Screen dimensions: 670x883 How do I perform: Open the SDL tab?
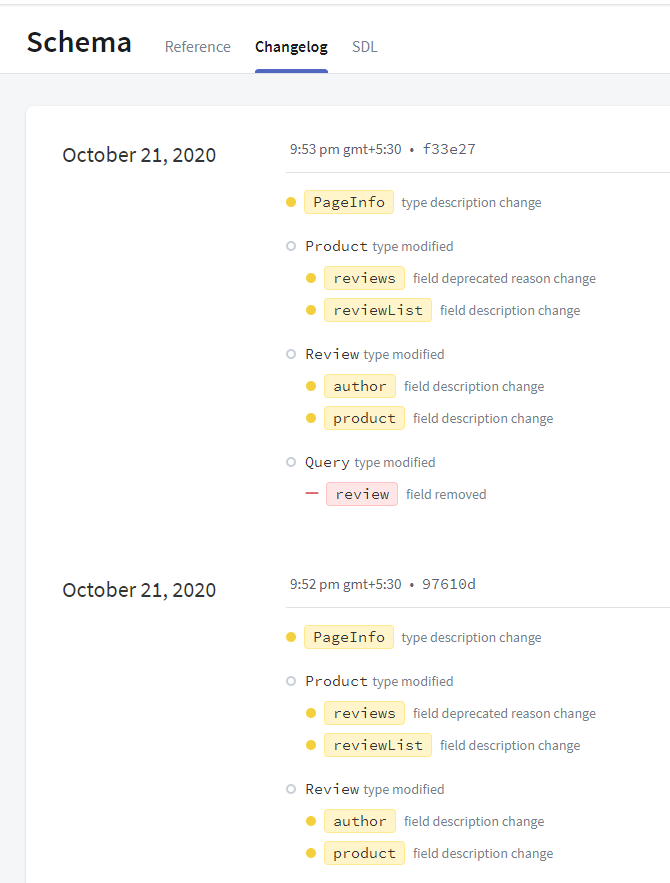click(365, 46)
